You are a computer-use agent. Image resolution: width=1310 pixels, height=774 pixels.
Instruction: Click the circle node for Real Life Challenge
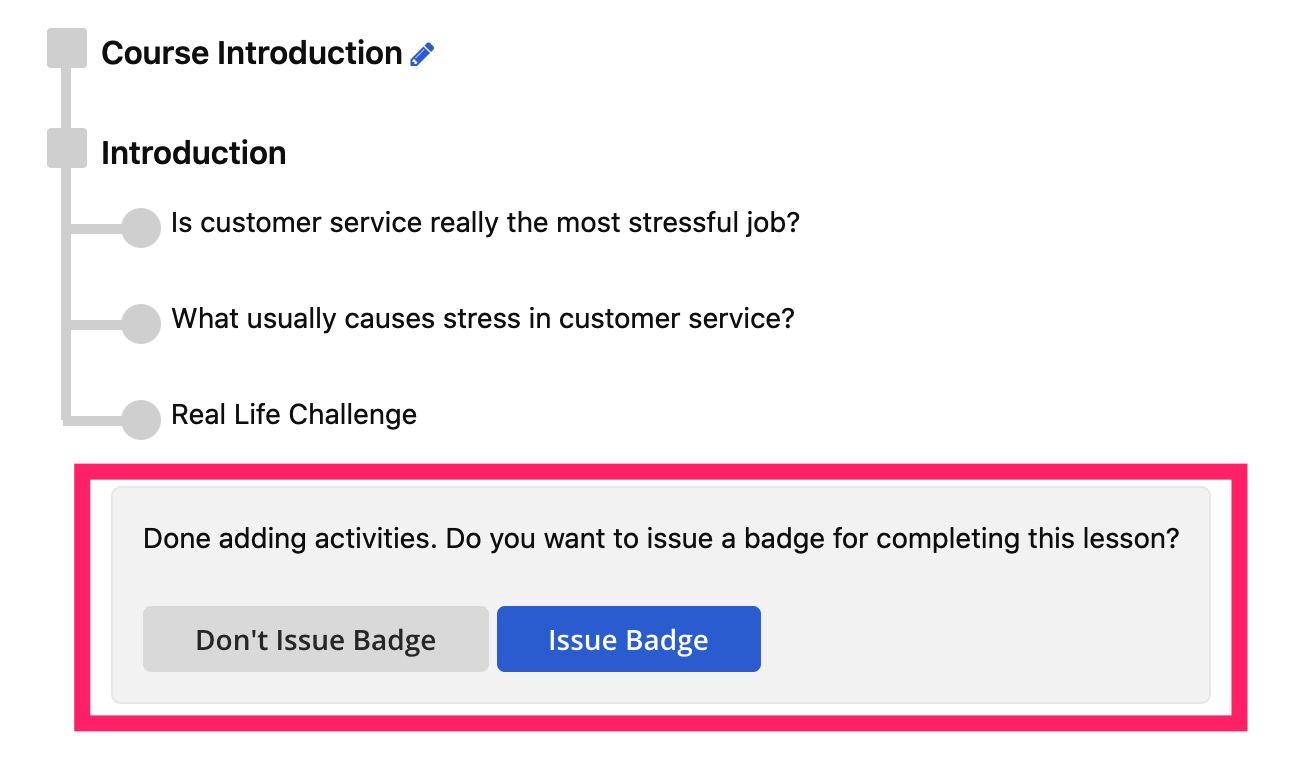(141, 420)
